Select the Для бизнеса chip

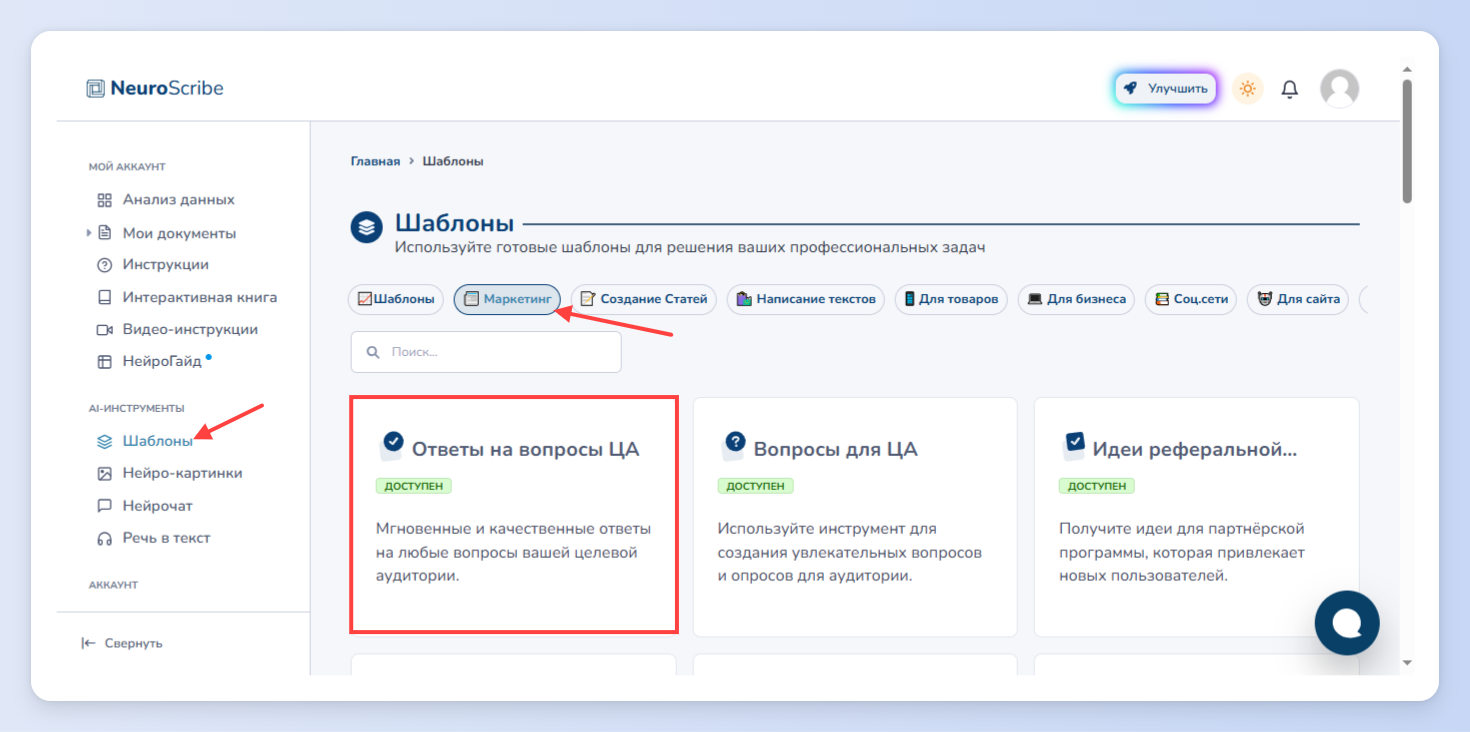click(x=1076, y=299)
